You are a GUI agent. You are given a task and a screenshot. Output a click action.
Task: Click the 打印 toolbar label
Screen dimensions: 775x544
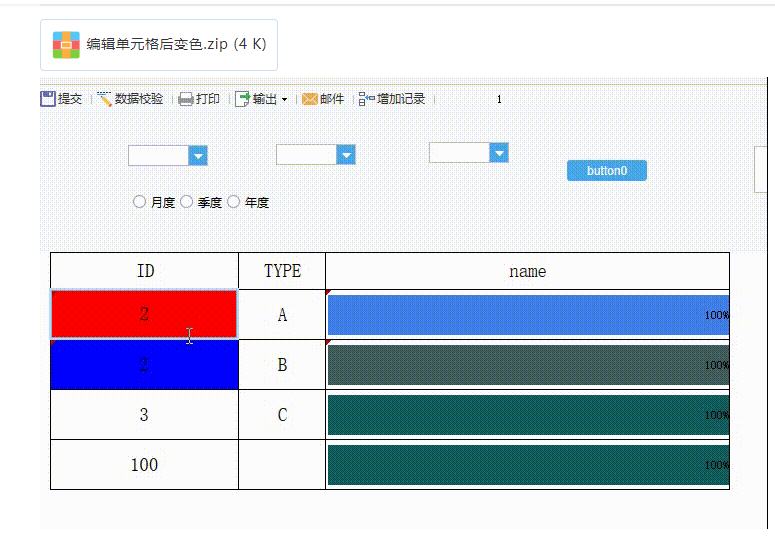208,99
